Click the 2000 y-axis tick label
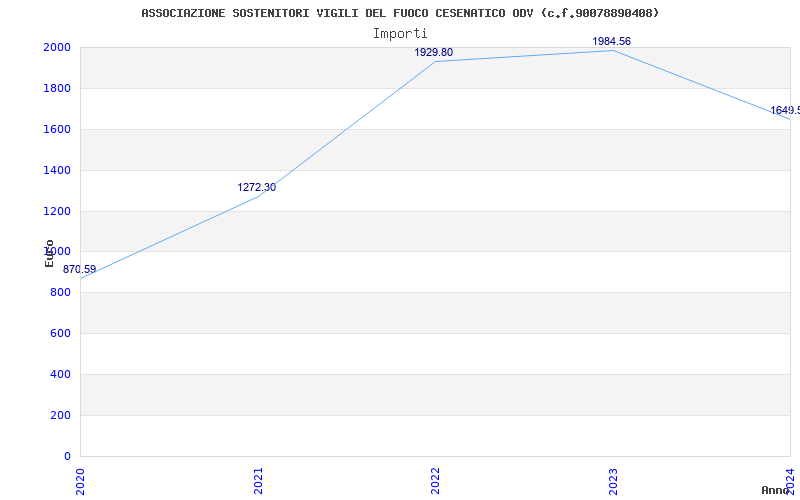 click(x=56, y=47)
